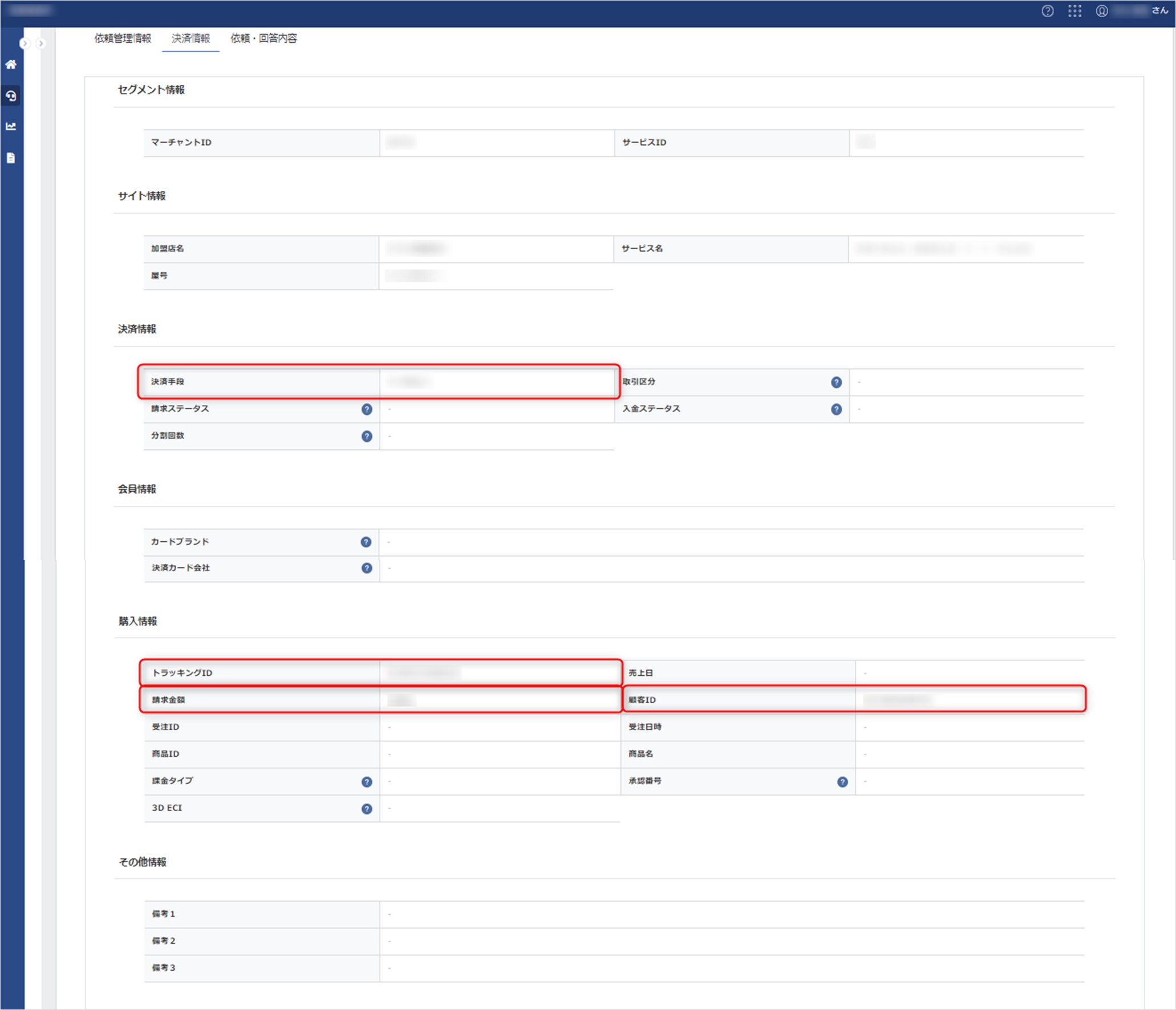The width and height of the screenshot is (1176, 1010).
Task: Switch to 依頼管理情報 tab
Action: tap(123, 38)
